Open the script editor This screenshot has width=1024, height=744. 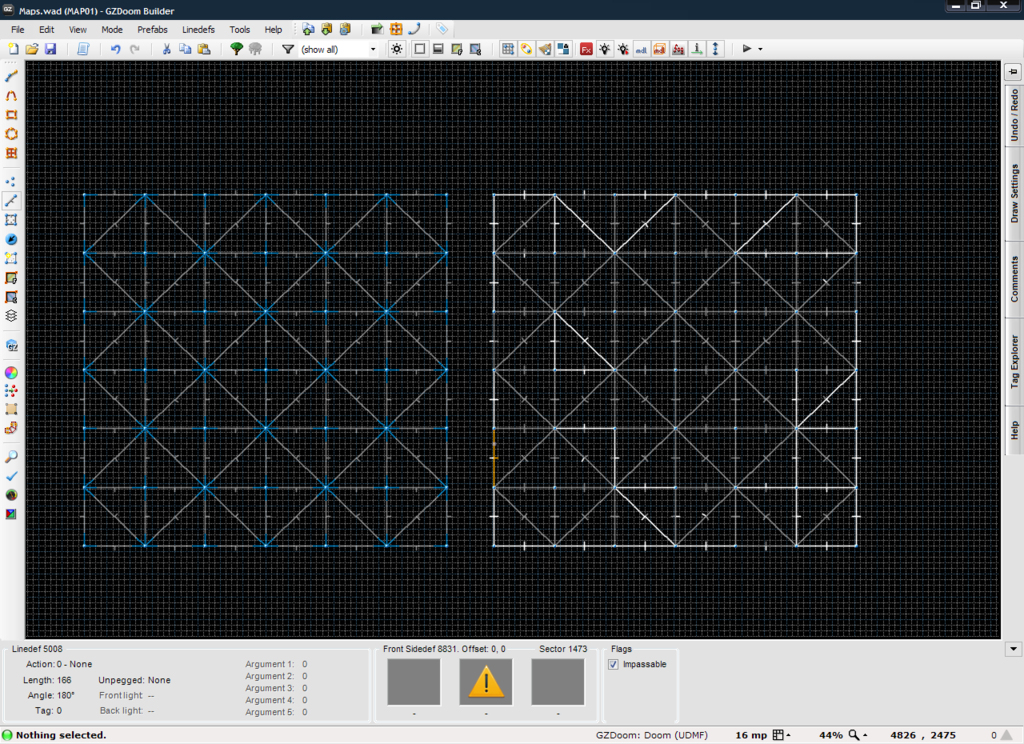[x=83, y=49]
